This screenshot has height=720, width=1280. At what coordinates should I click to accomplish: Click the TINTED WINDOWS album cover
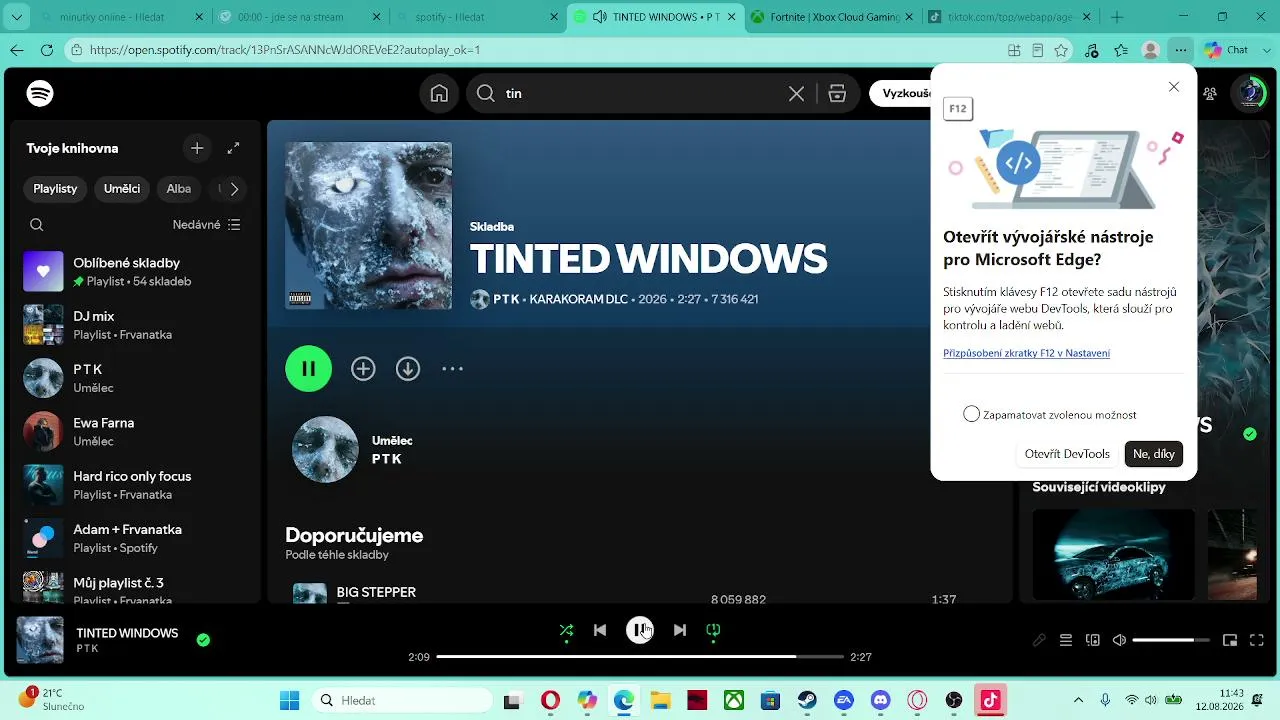pos(368,225)
